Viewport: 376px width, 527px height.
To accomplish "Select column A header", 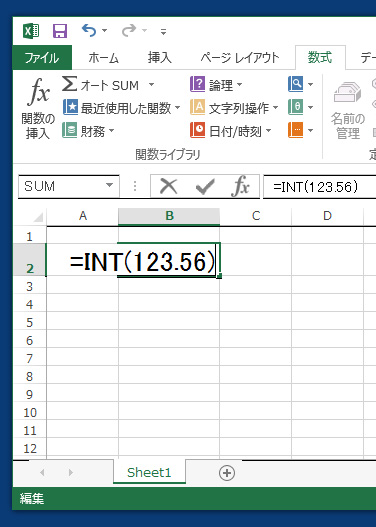I will (x=83, y=216).
